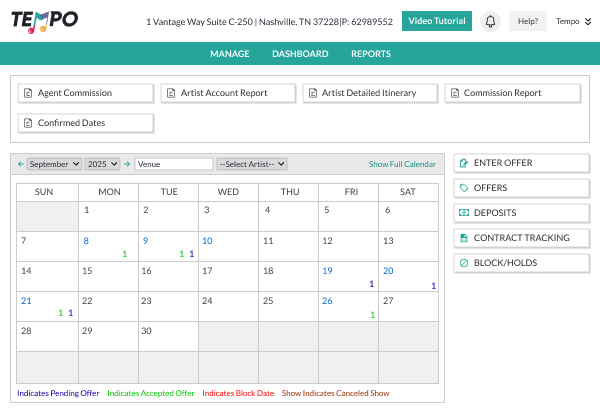Image resolution: width=600 pixels, height=417 pixels.
Task: Go to previous month arrow
Action: (x=21, y=164)
